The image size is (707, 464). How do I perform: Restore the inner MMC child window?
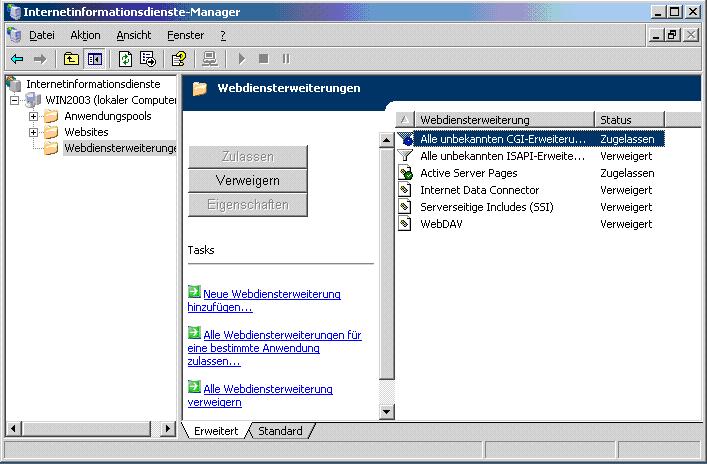[672, 35]
